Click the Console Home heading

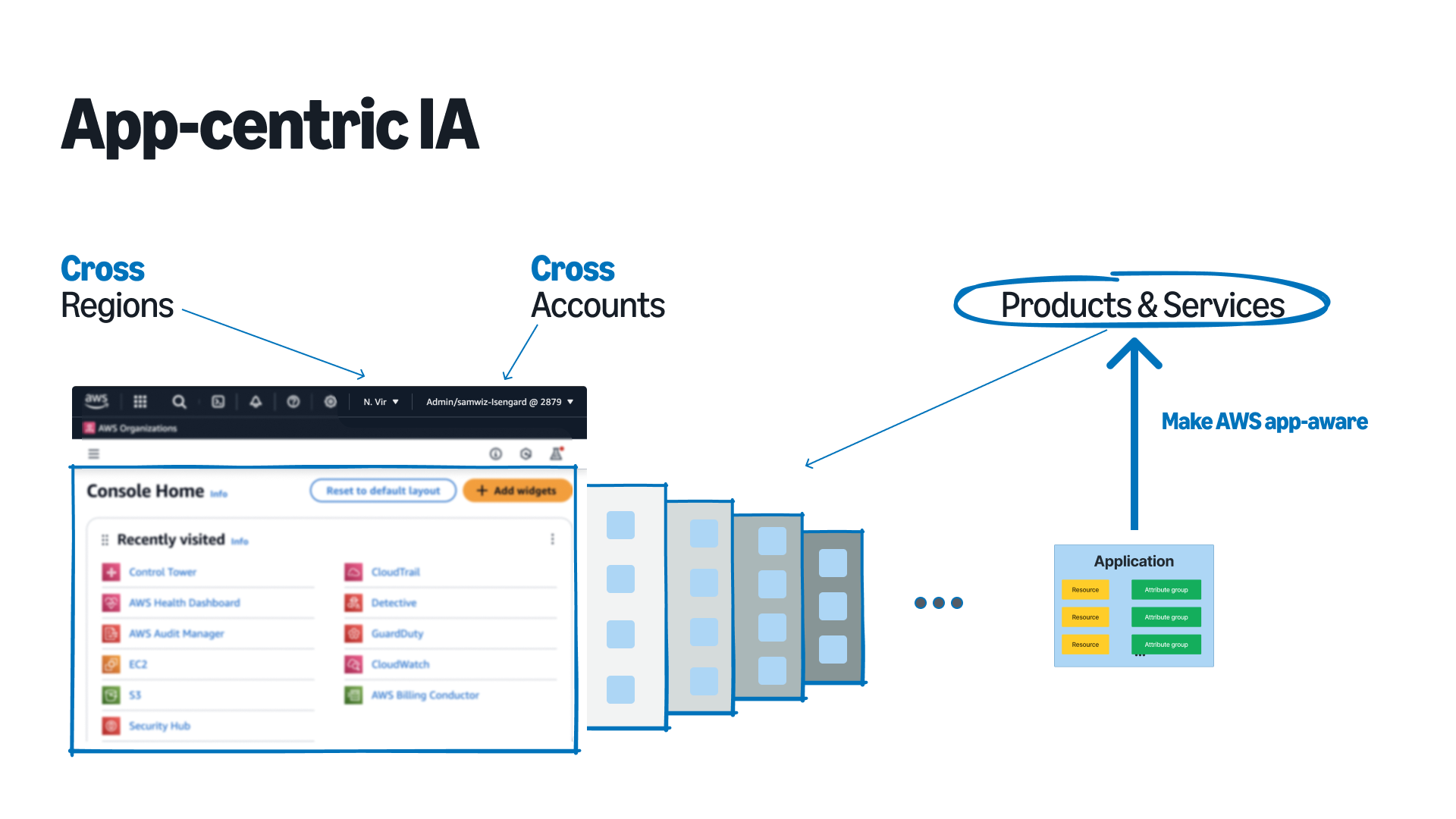click(x=146, y=491)
